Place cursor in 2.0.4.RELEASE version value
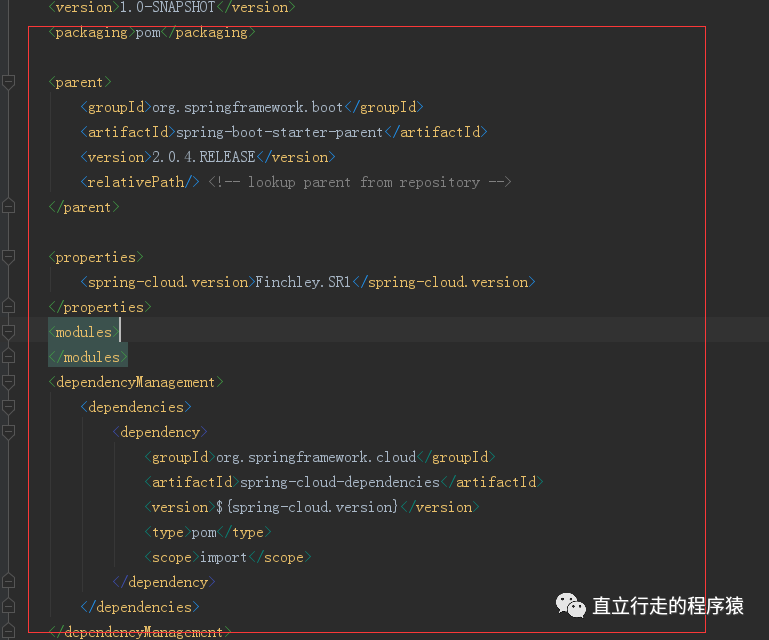This screenshot has width=769, height=640. pyautogui.click(x=204, y=157)
